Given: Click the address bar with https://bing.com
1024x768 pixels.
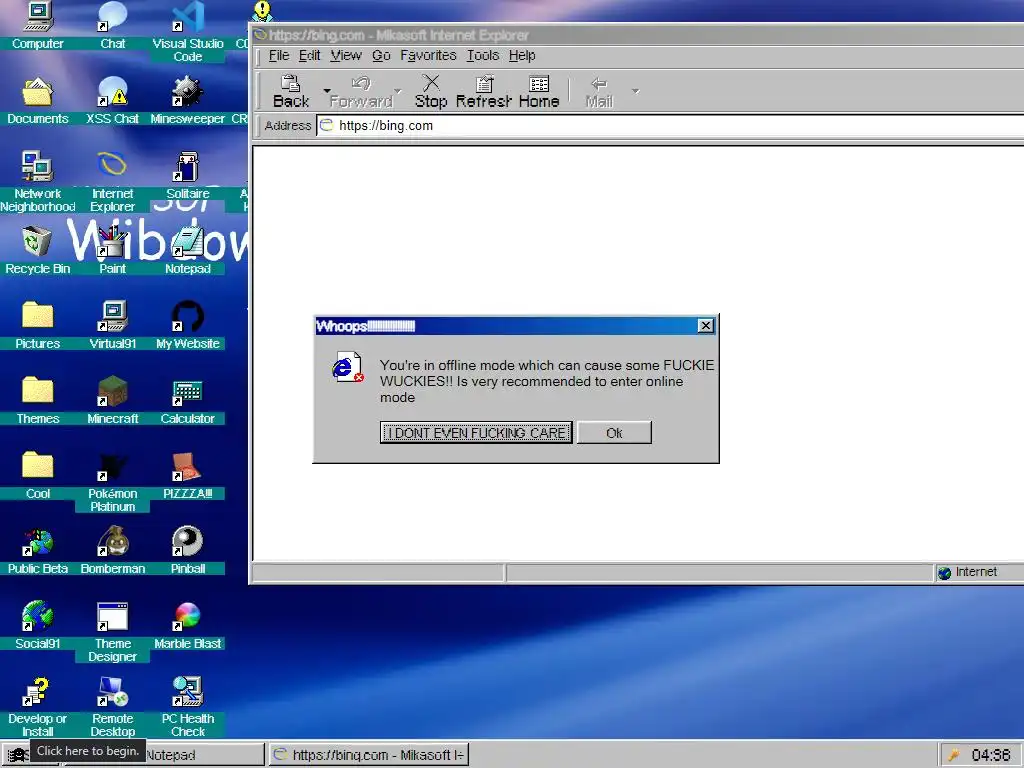Looking at the screenshot, I should (x=670, y=125).
